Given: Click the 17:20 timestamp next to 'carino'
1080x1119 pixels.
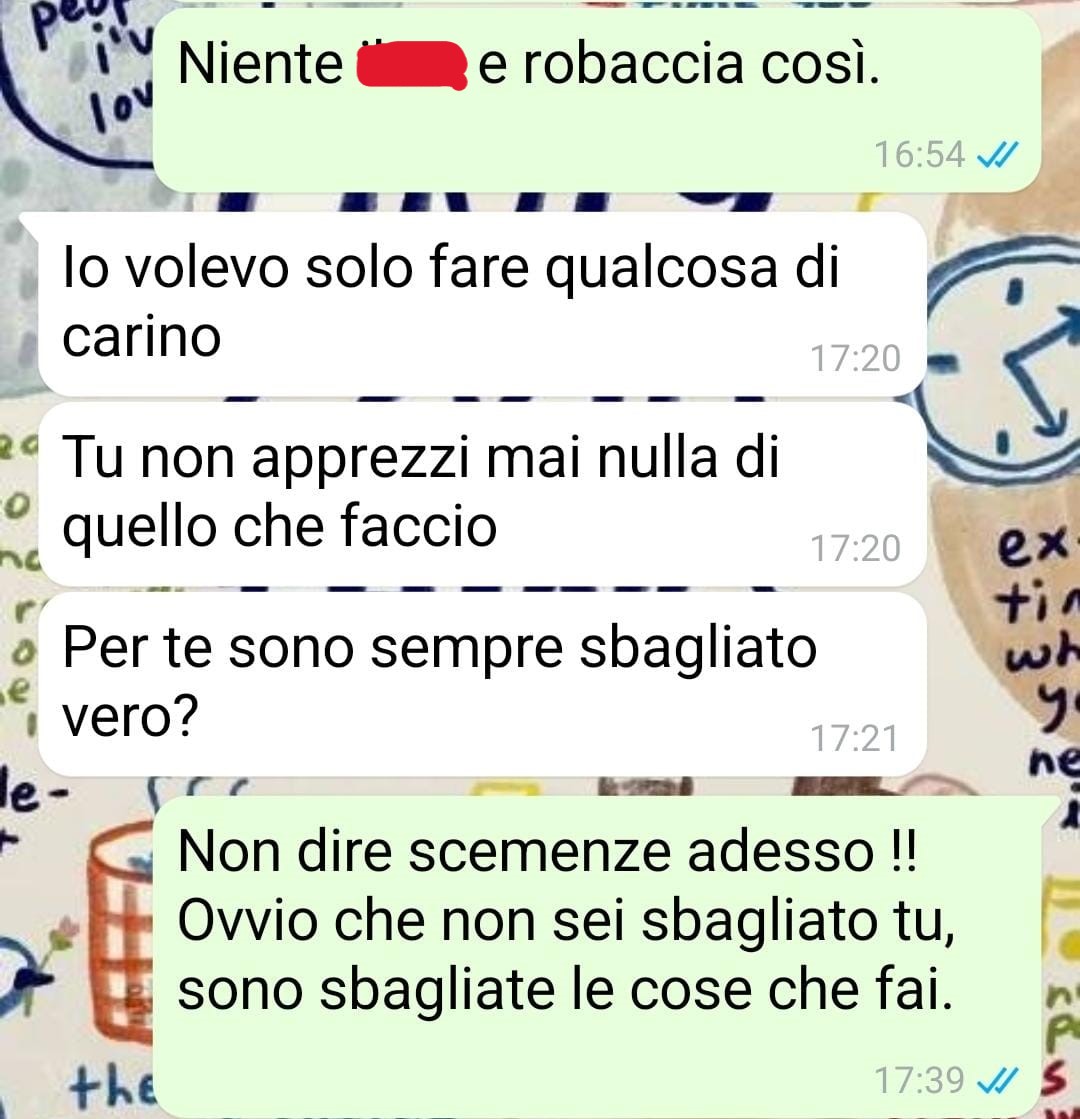Looking at the screenshot, I should (855, 358).
